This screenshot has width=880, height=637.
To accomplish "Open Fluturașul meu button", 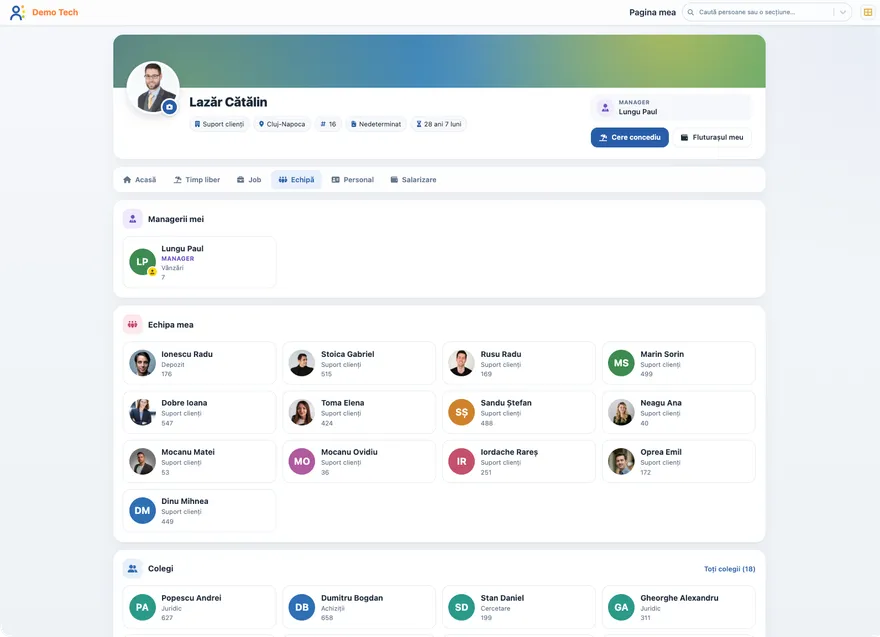I will point(712,138).
